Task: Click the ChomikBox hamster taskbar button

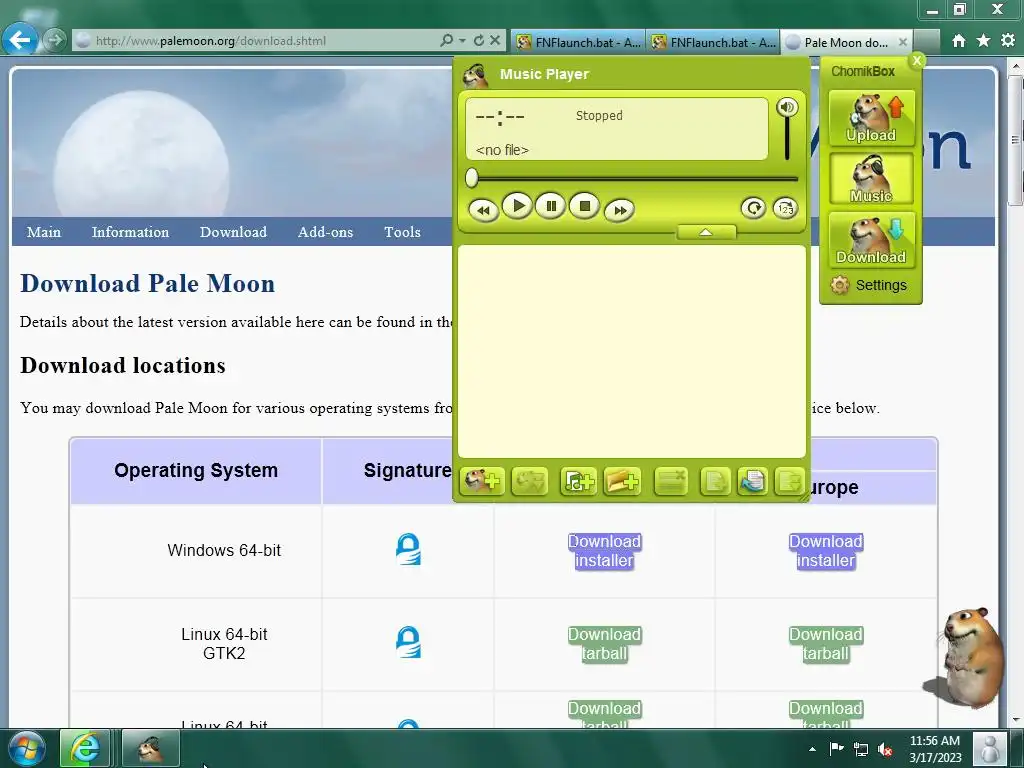Action: tap(150, 748)
